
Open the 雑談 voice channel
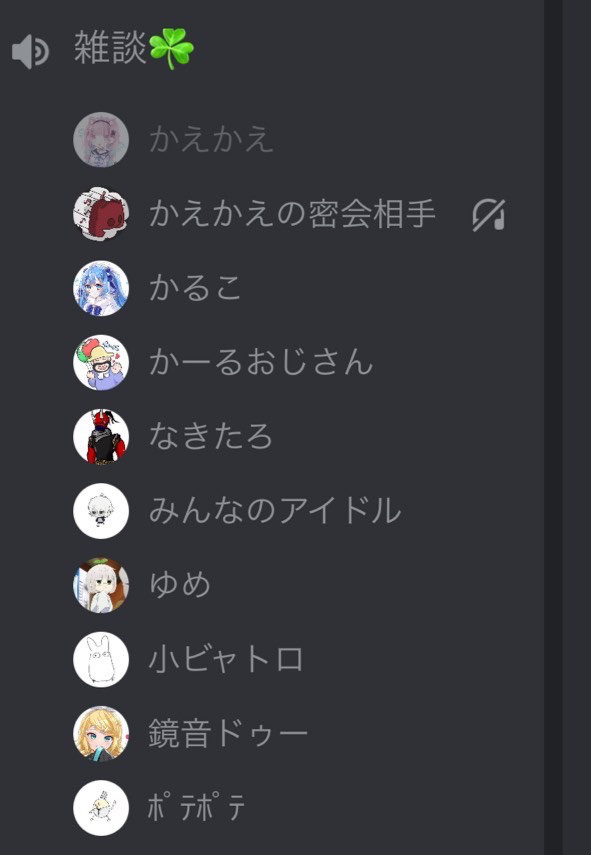tap(134, 49)
